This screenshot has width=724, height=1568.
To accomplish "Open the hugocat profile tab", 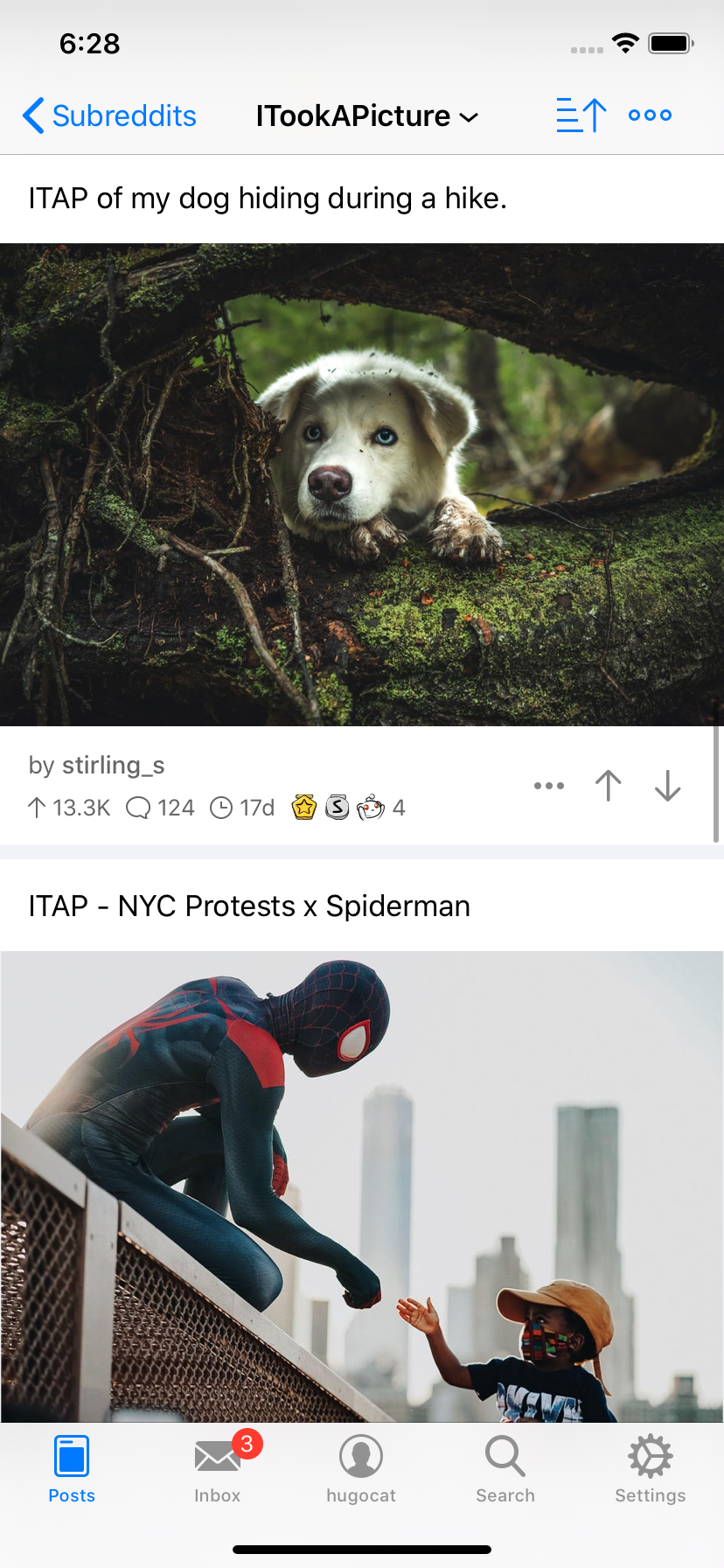I will pyautogui.click(x=361, y=1468).
